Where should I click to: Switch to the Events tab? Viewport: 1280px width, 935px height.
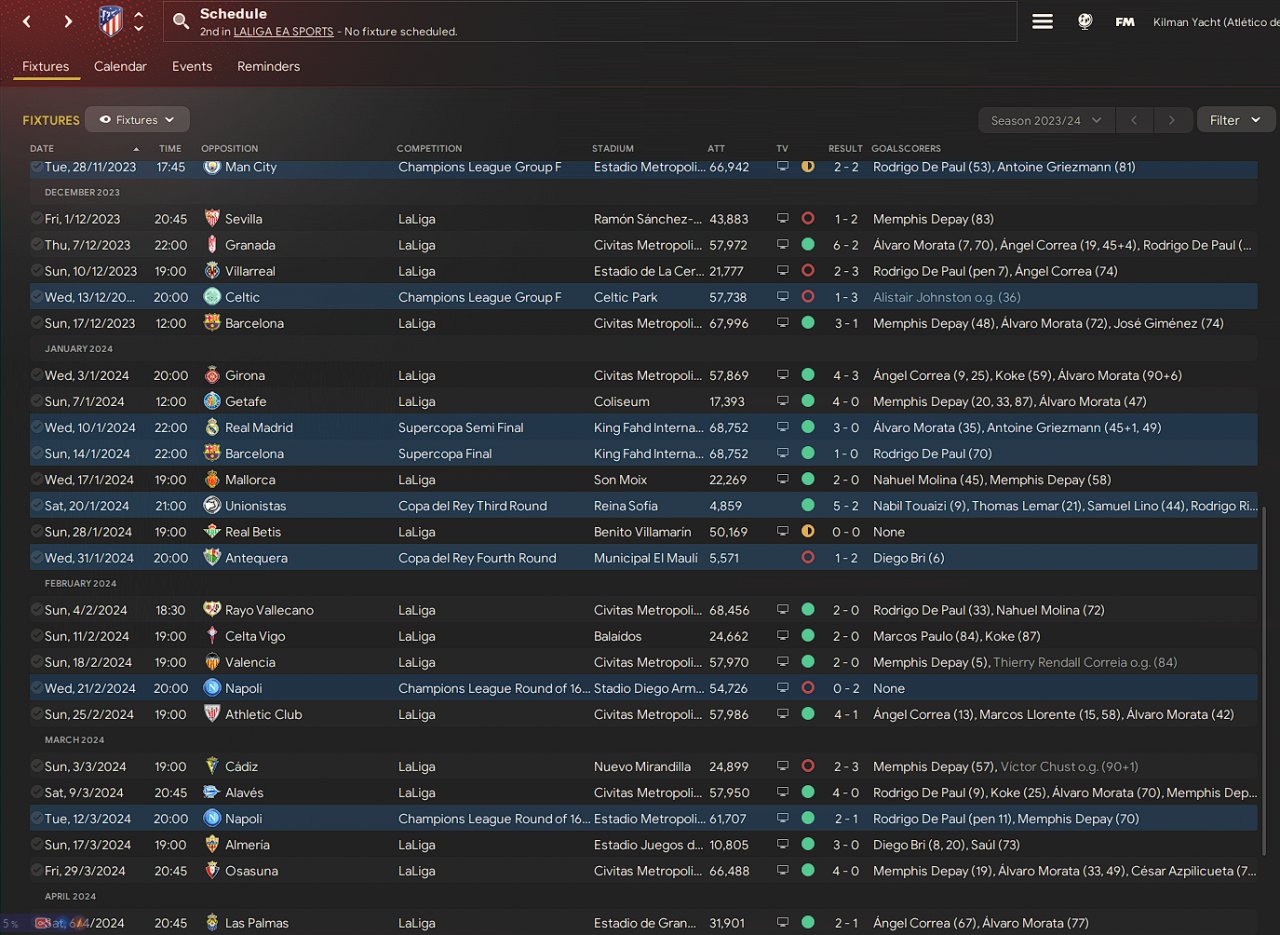pyautogui.click(x=192, y=66)
